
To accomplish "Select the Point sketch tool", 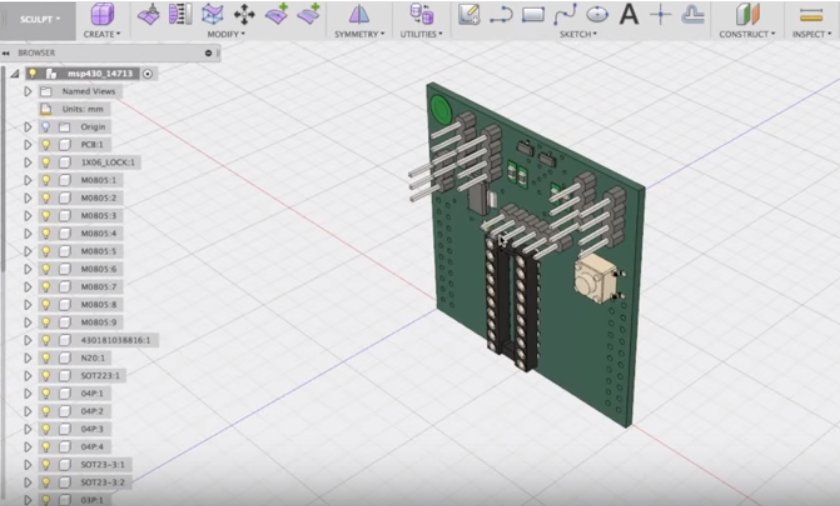I will [x=661, y=14].
